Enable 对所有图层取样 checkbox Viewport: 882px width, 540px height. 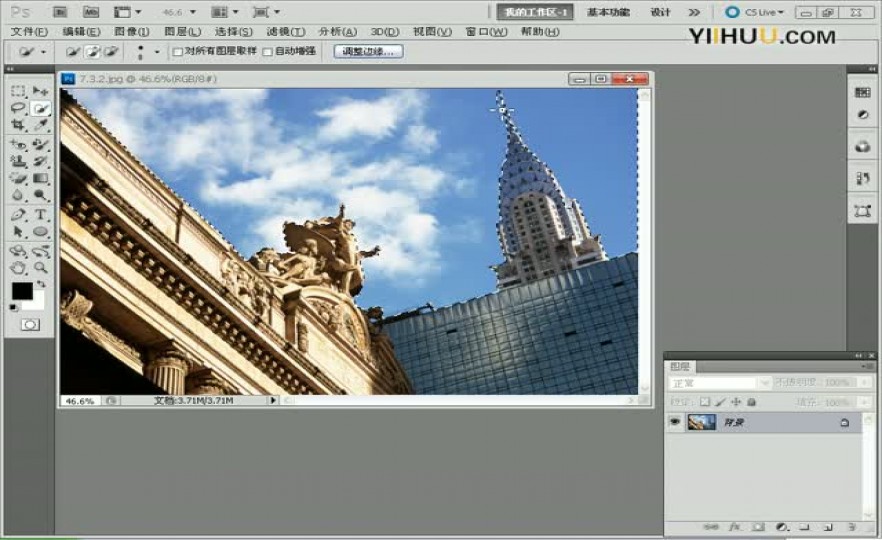coord(178,52)
